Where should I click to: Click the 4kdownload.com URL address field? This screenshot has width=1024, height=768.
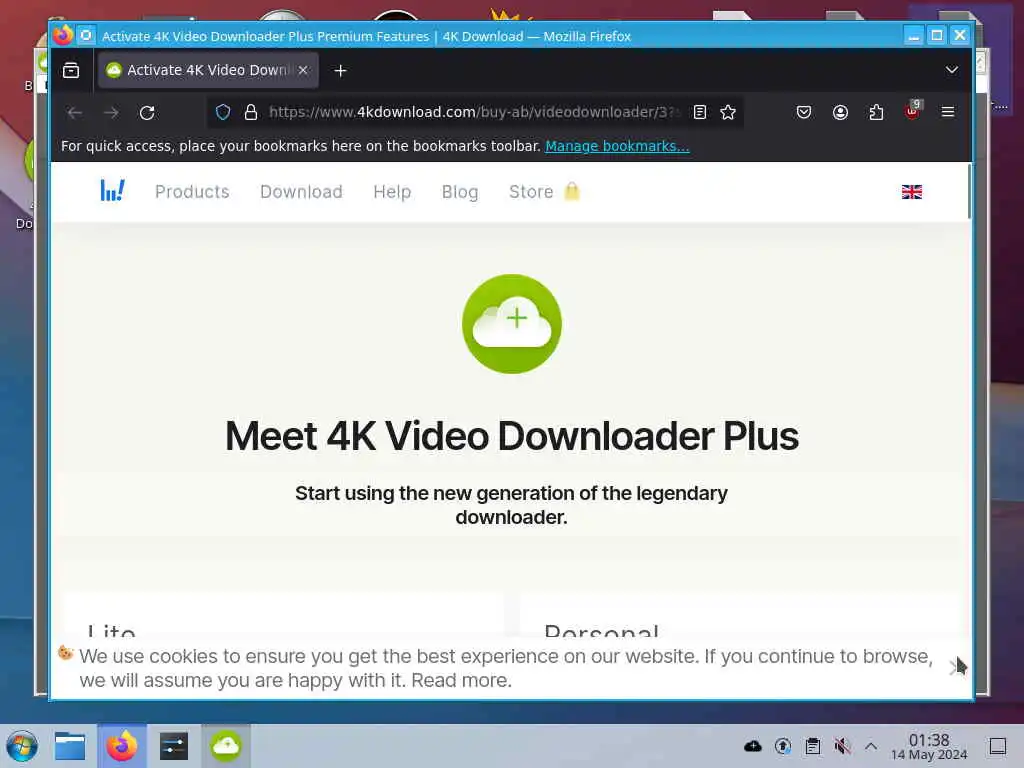pos(473,112)
